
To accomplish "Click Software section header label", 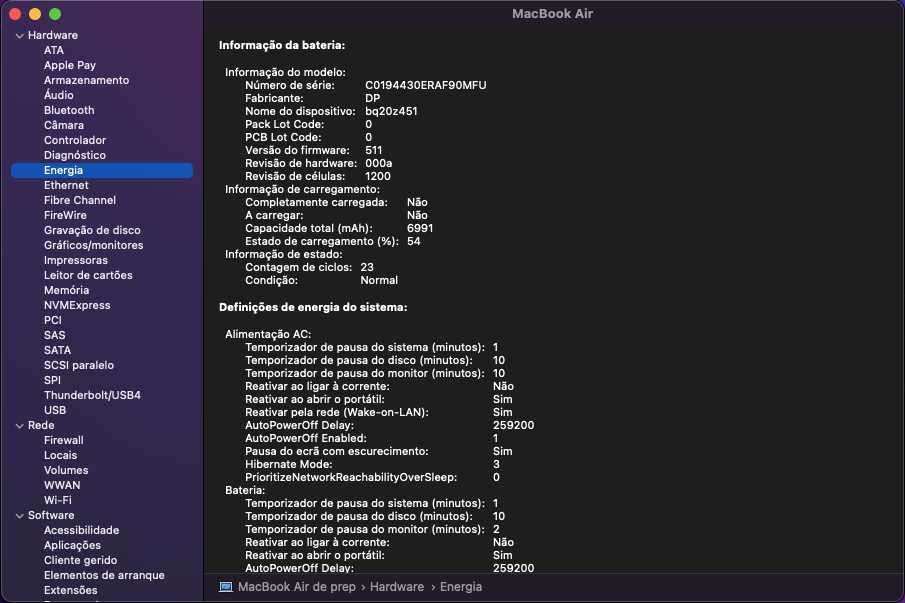I will pos(51,515).
